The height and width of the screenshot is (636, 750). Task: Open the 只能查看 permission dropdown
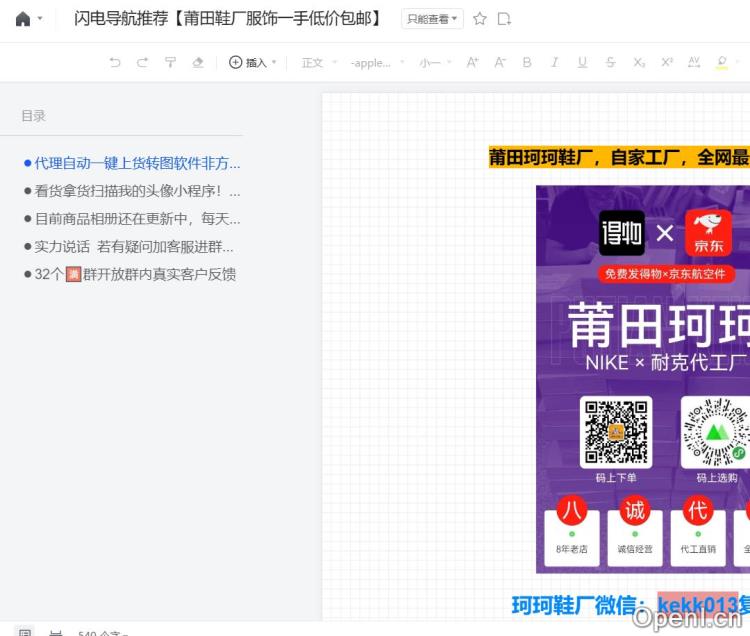point(432,19)
